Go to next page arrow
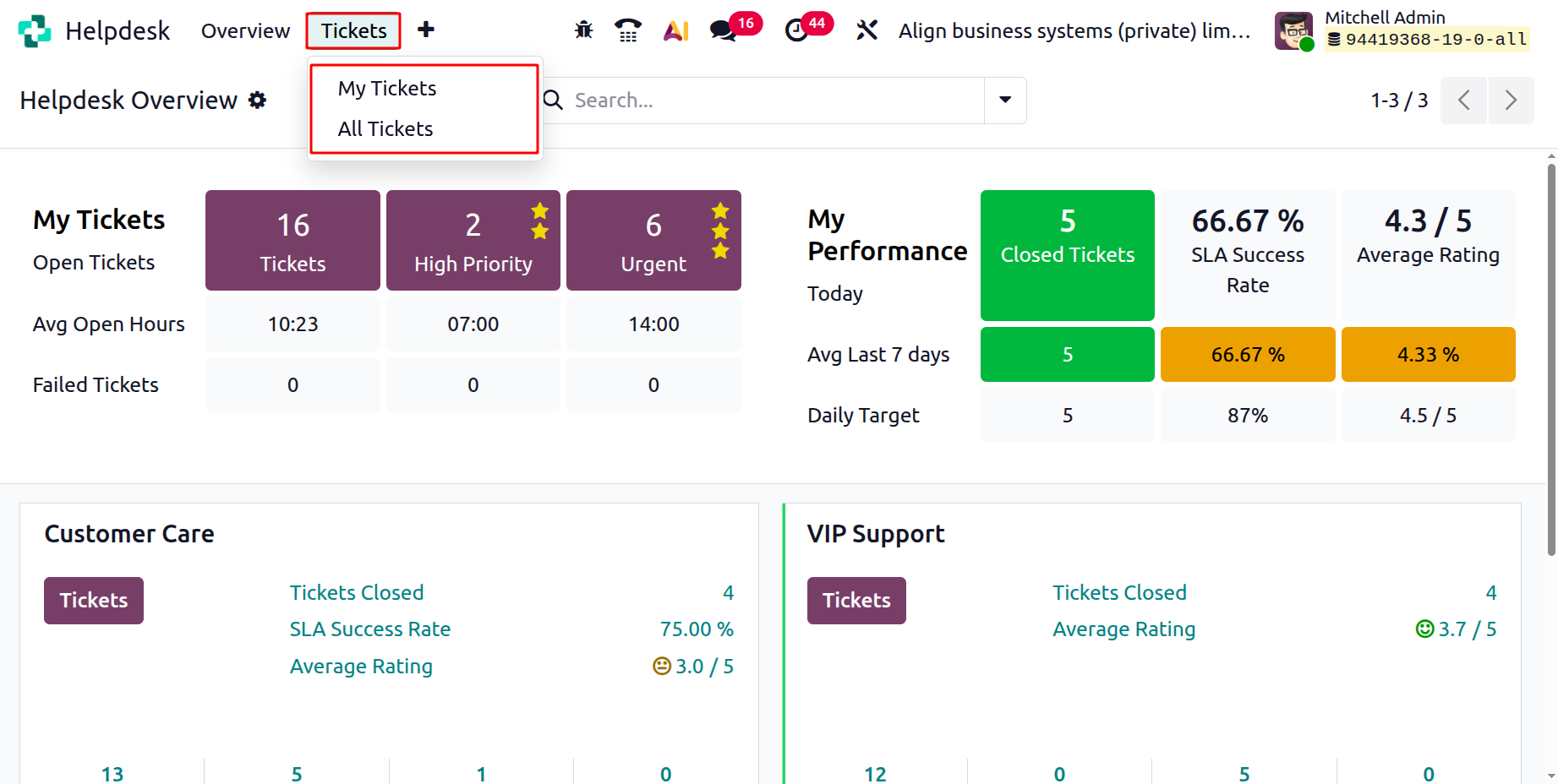Viewport: 1558px width, 784px height. pyautogui.click(x=1511, y=101)
